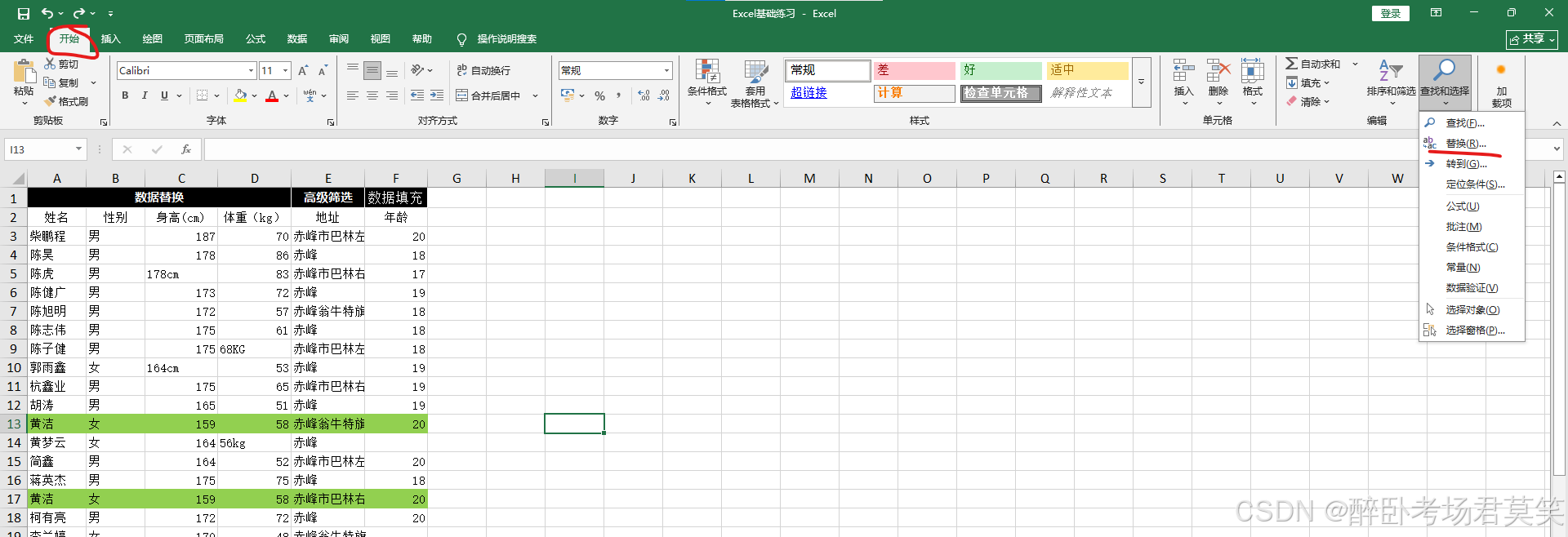Apply the red font color A
The height and width of the screenshot is (537, 1568).
click(272, 95)
